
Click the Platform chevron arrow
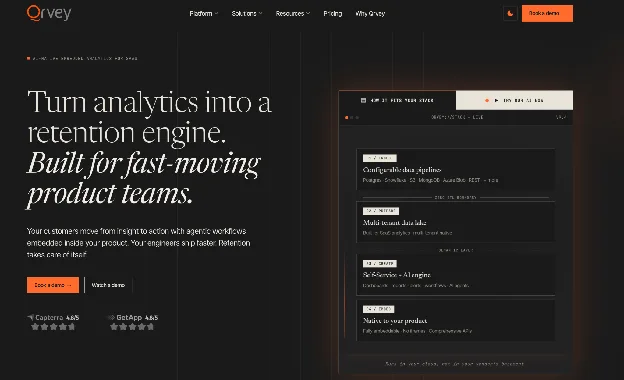(x=216, y=14)
